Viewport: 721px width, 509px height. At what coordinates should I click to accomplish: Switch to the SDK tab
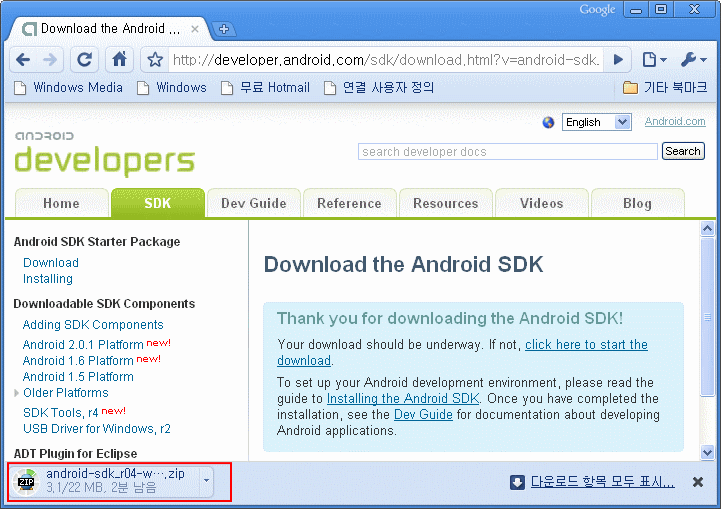(x=158, y=203)
